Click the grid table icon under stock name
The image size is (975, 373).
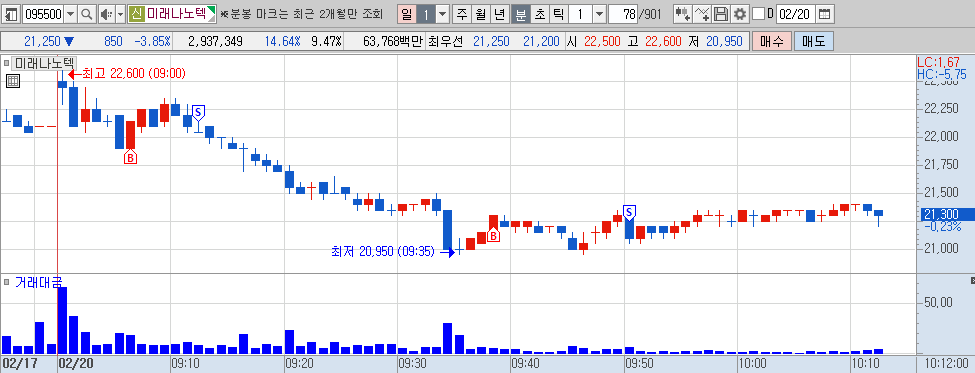point(12,80)
